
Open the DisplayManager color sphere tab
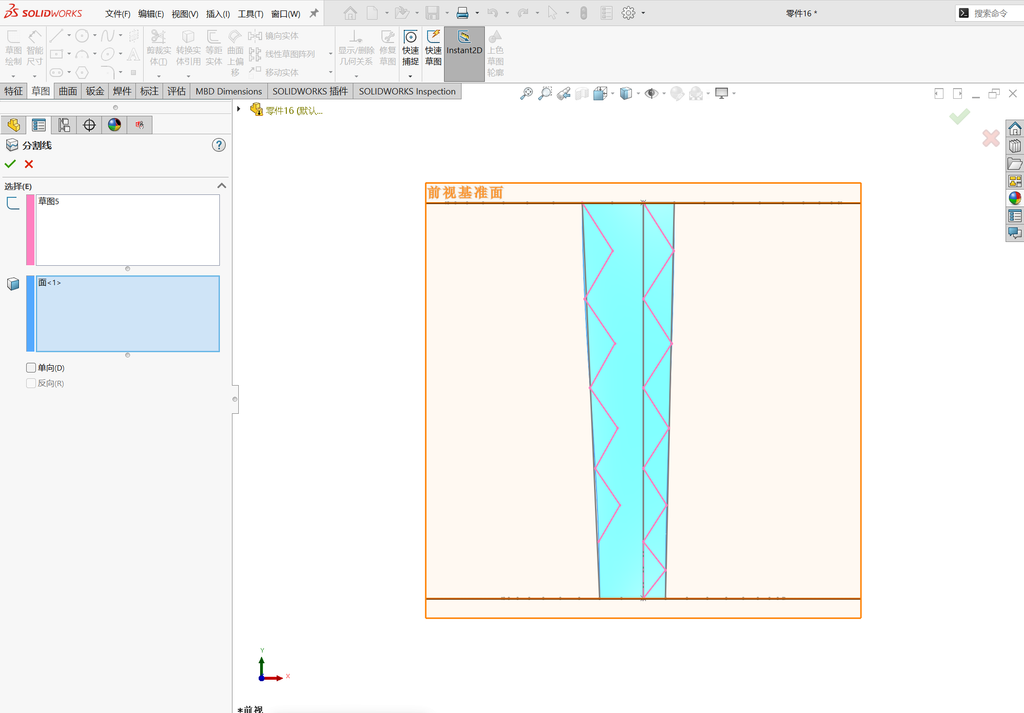tap(114, 125)
